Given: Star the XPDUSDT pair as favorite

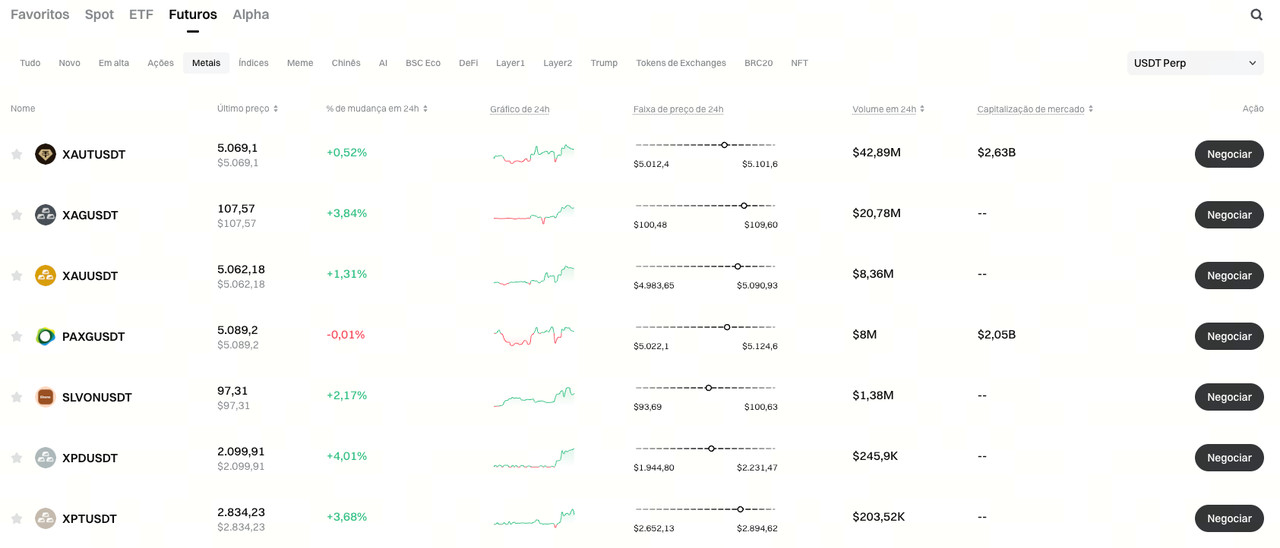Looking at the screenshot, I should tap(16, 458).
